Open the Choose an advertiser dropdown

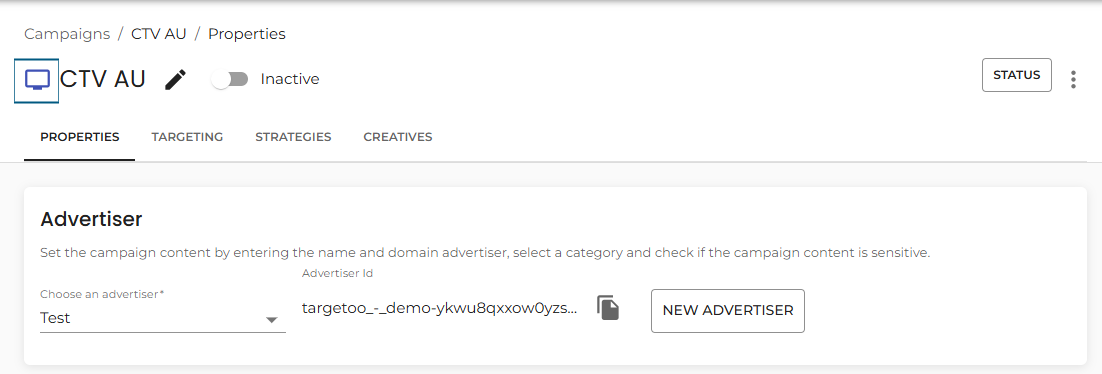click(x=163, y=318)
